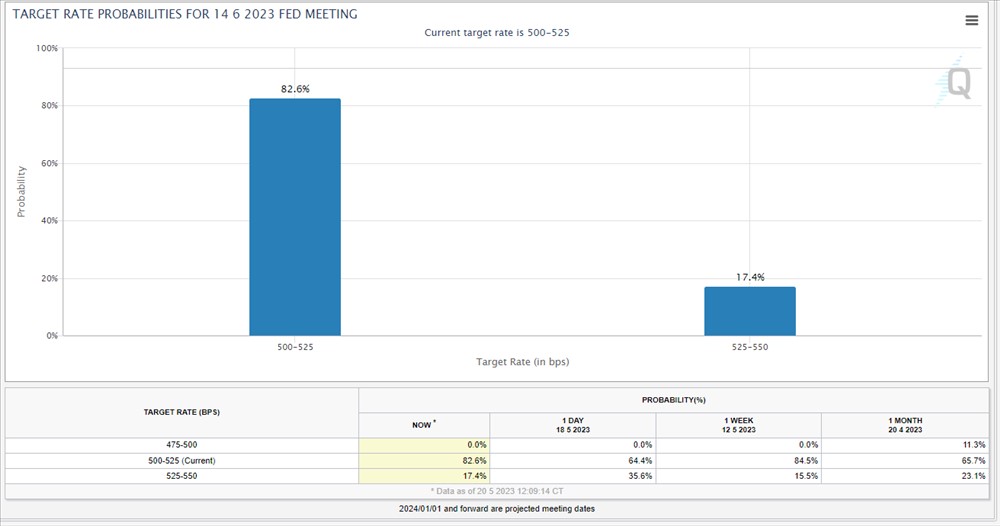This screenshot has height=526, width=1000.
Task: Click the 'Current target rate is 500-525' subtitle
Action: pos(497,33)
